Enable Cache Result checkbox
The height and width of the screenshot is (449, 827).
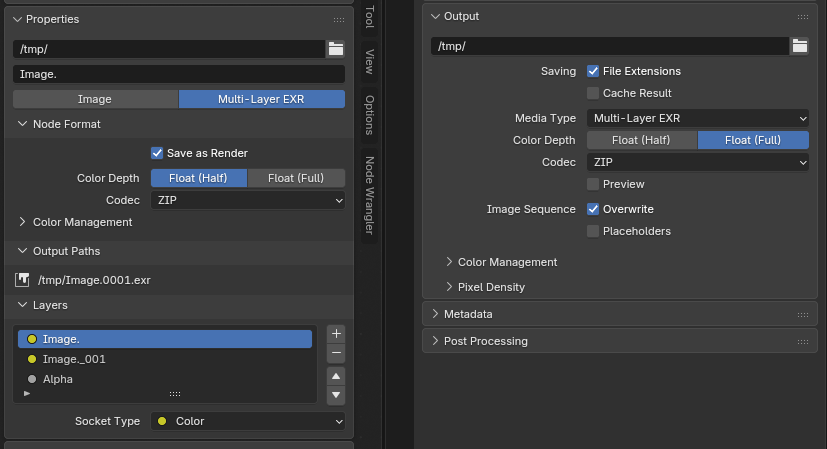coord(593,93)
